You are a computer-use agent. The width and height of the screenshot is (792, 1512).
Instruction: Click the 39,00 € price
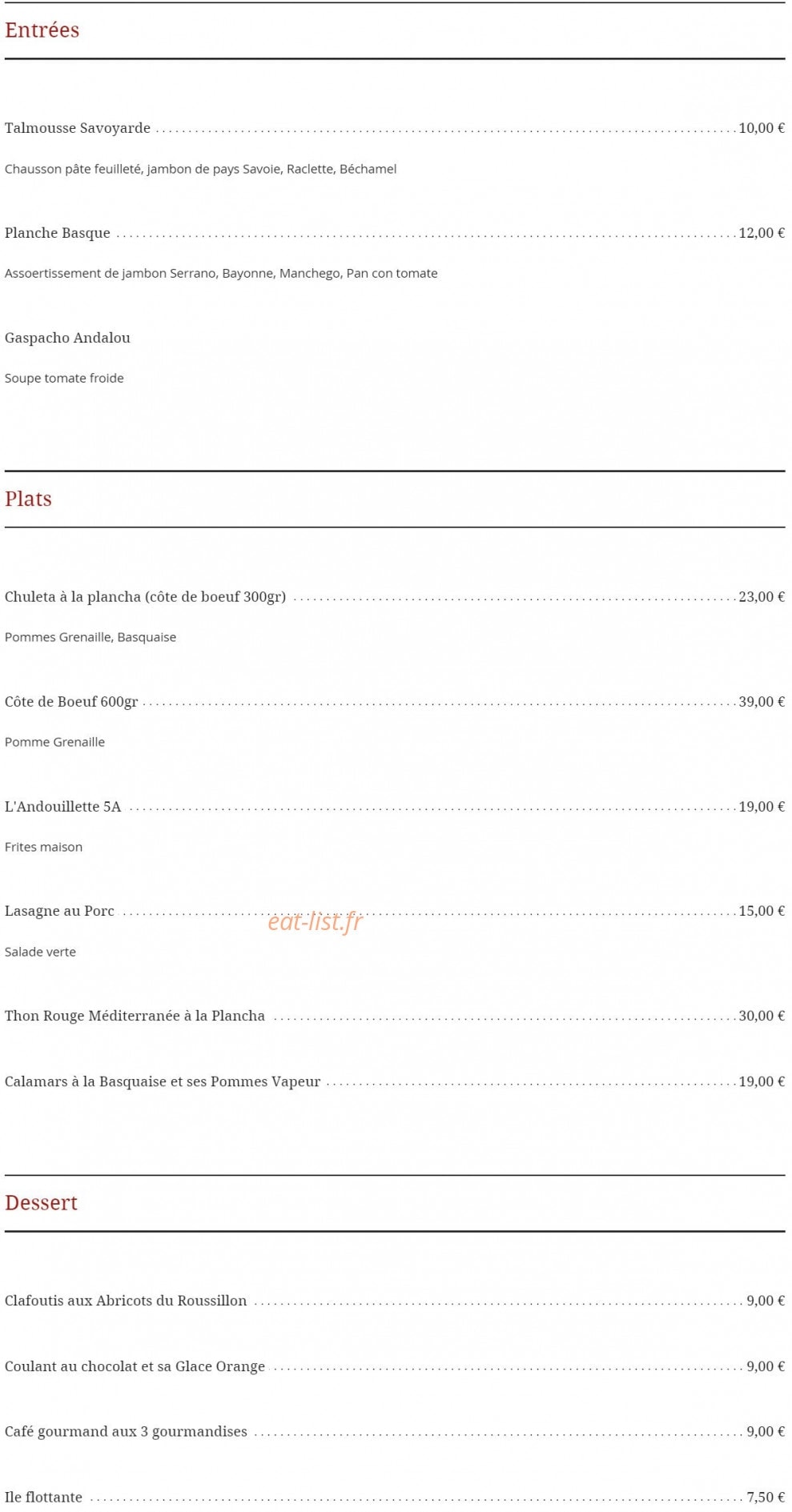pyautogui.click(x=762, y=702)
